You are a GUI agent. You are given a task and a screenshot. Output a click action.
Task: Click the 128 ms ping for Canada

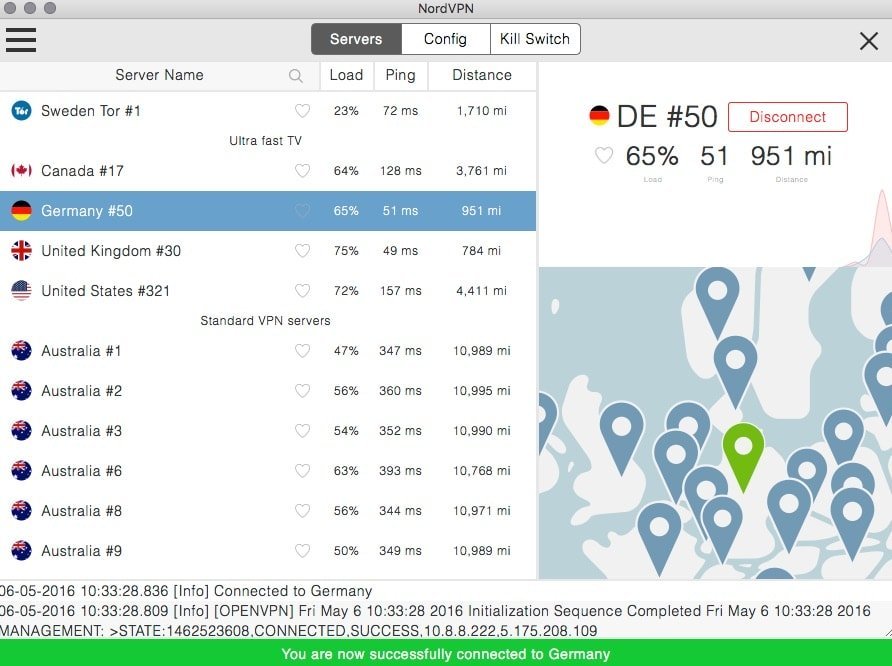[400, 171]
